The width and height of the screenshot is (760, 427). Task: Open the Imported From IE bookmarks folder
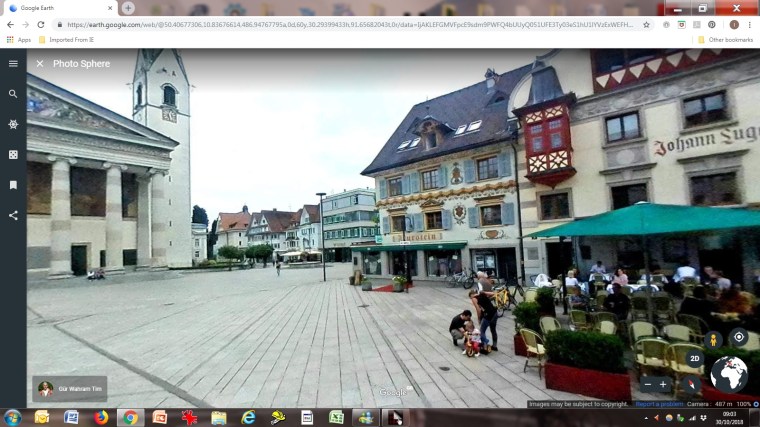tap(68, 39)
